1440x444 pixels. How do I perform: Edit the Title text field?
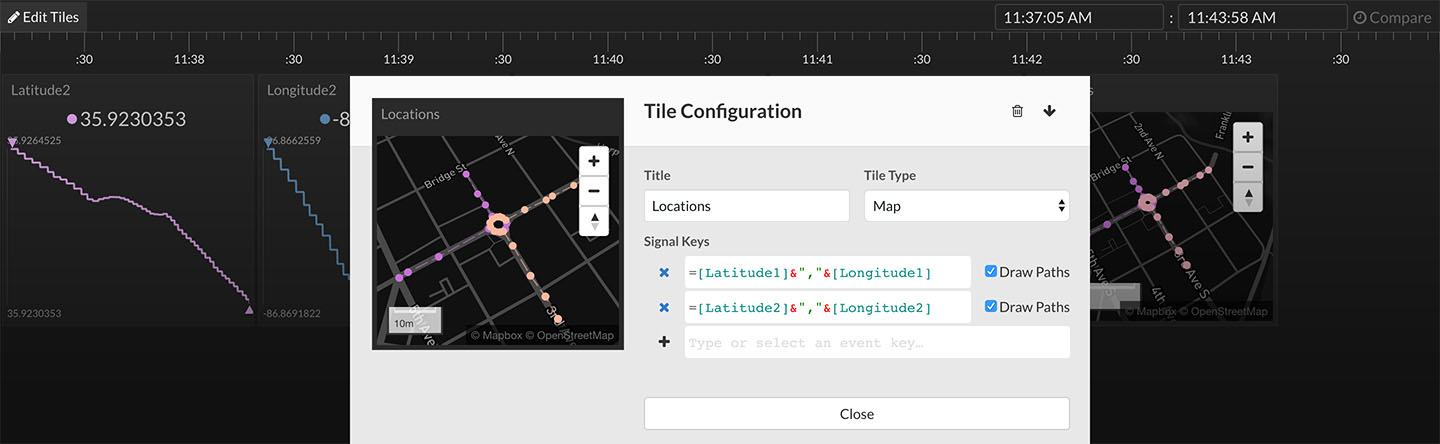[x=746, y=206]
